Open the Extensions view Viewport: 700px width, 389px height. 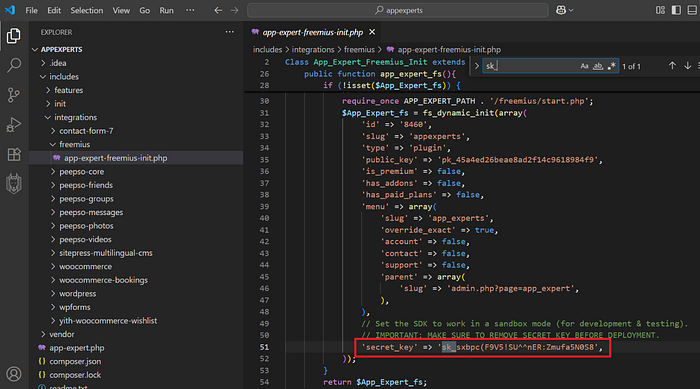point(13,154)
